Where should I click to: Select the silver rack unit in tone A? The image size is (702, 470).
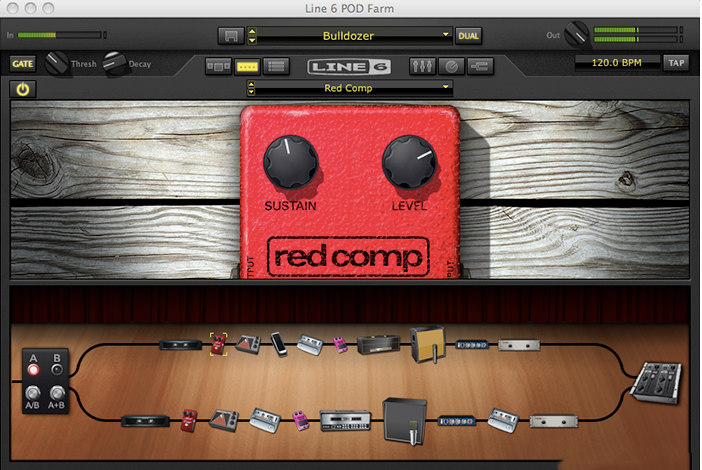click(519, 345)
